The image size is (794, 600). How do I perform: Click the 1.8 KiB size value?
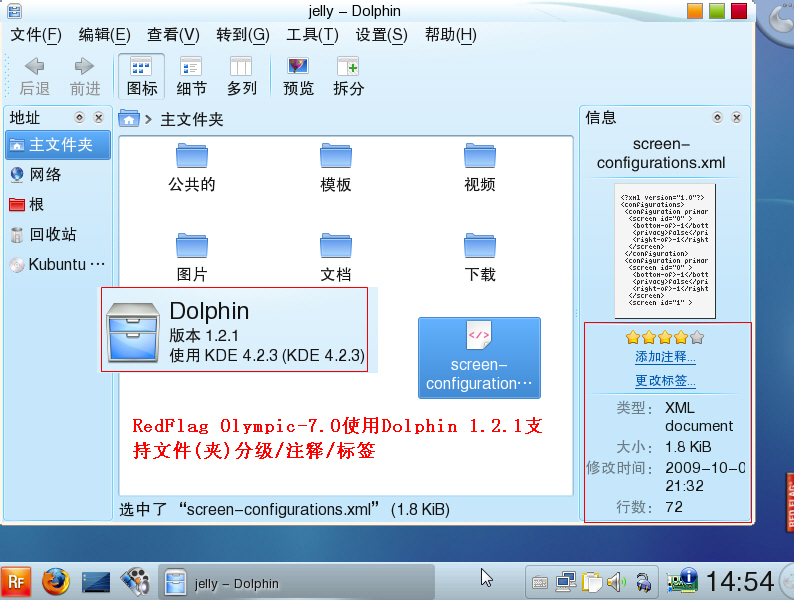(x=688, y=447)
